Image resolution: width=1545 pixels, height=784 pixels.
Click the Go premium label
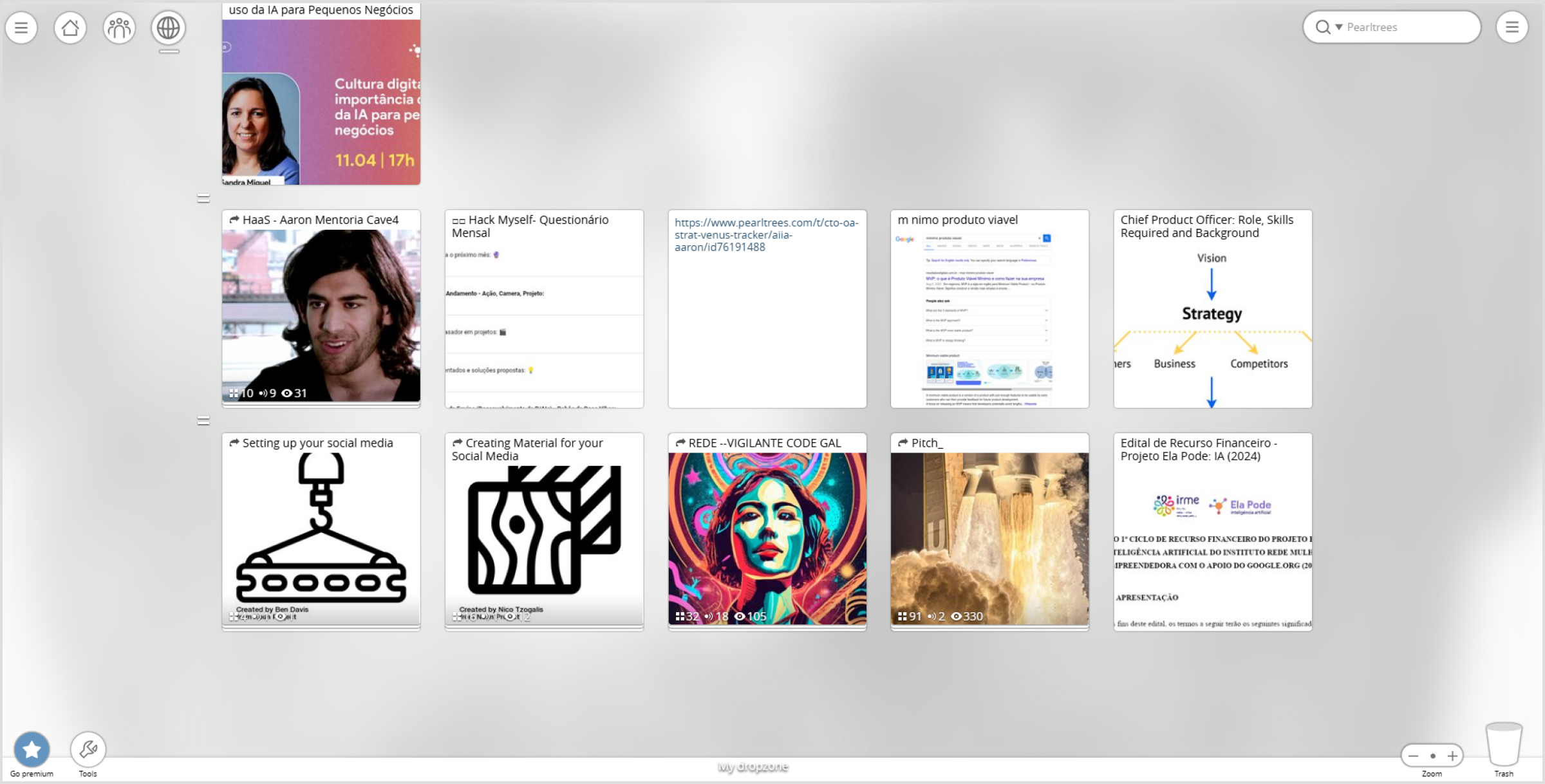[32, 774]
